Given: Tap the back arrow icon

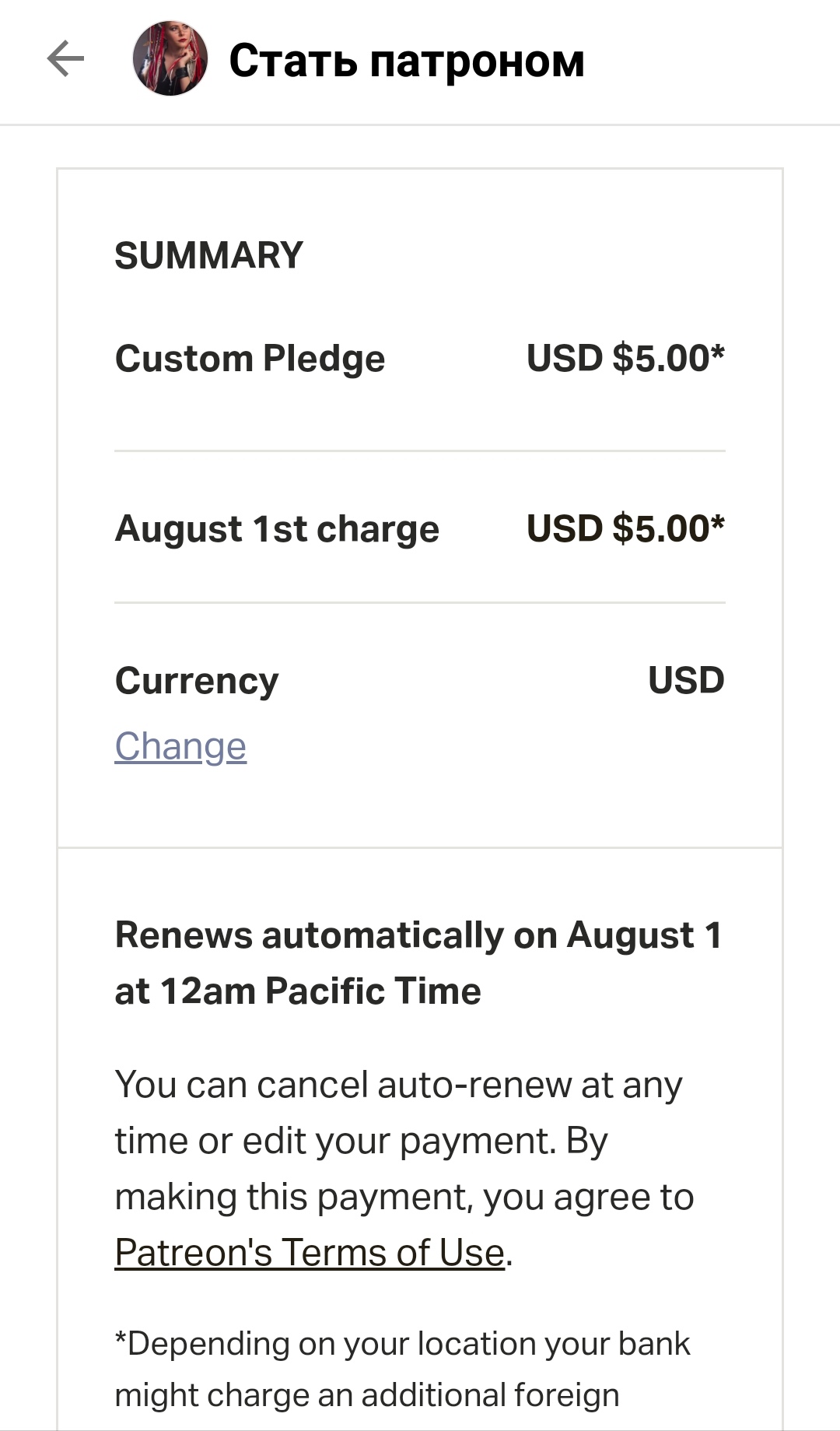Looking at the screenshot, I should pos(65,59).
